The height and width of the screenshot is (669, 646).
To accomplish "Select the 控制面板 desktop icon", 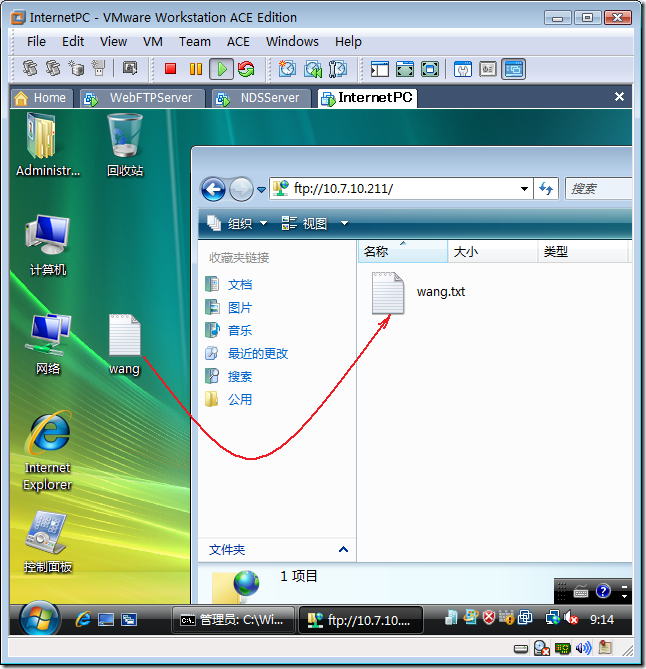I will (x=47, y=542).
